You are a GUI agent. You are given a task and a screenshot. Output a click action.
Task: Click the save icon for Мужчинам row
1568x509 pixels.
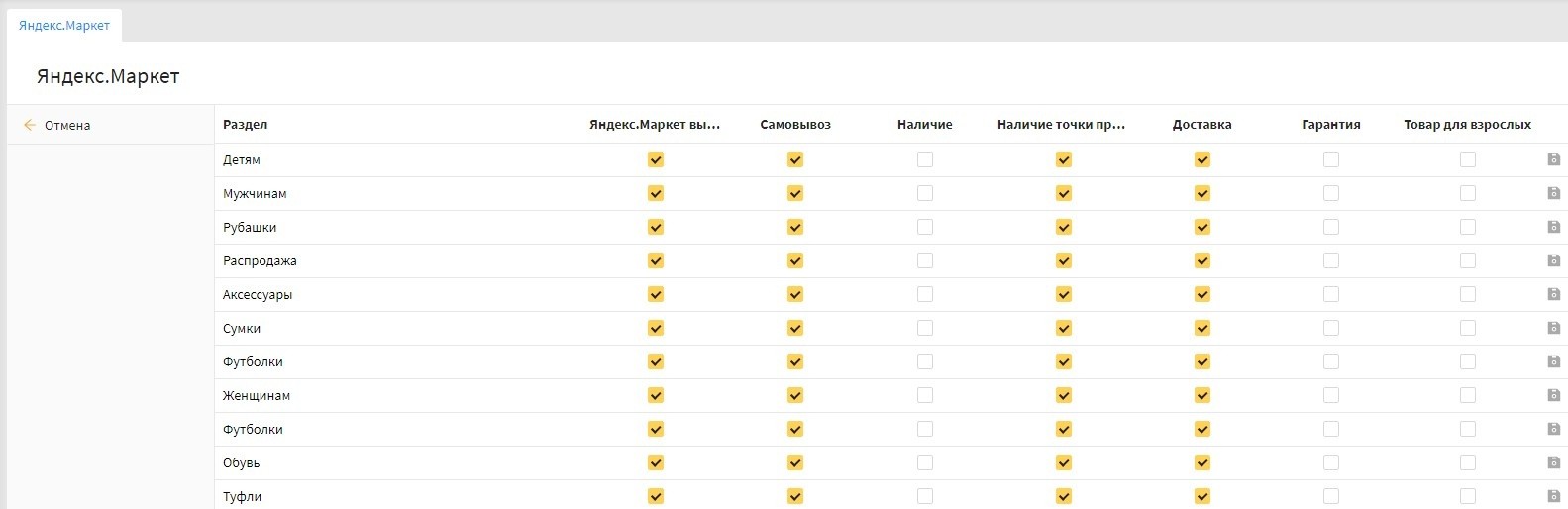pyautogui.click(x=1553, y=193)
